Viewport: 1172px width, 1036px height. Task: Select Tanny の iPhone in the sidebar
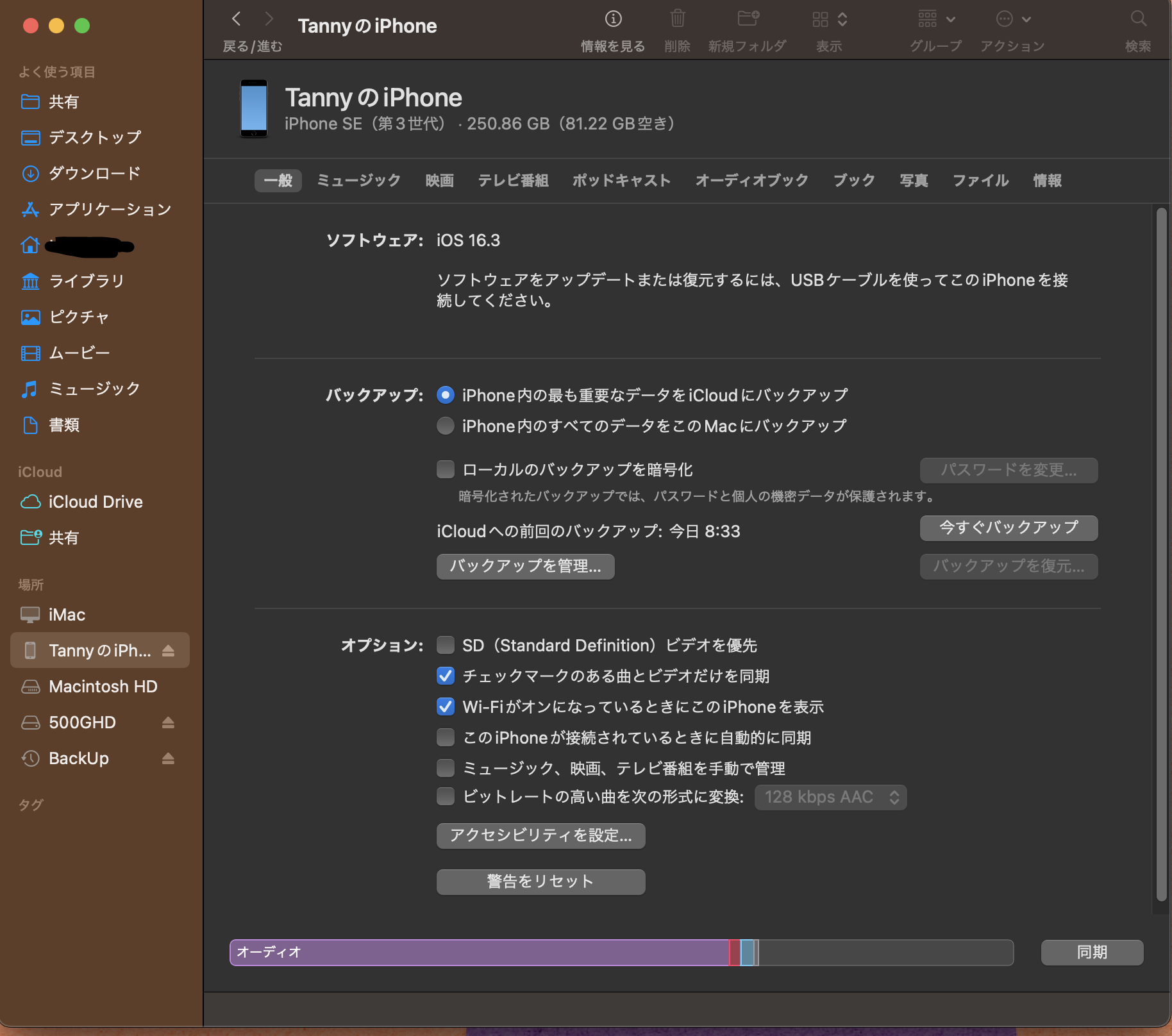(x=100, y=651)
